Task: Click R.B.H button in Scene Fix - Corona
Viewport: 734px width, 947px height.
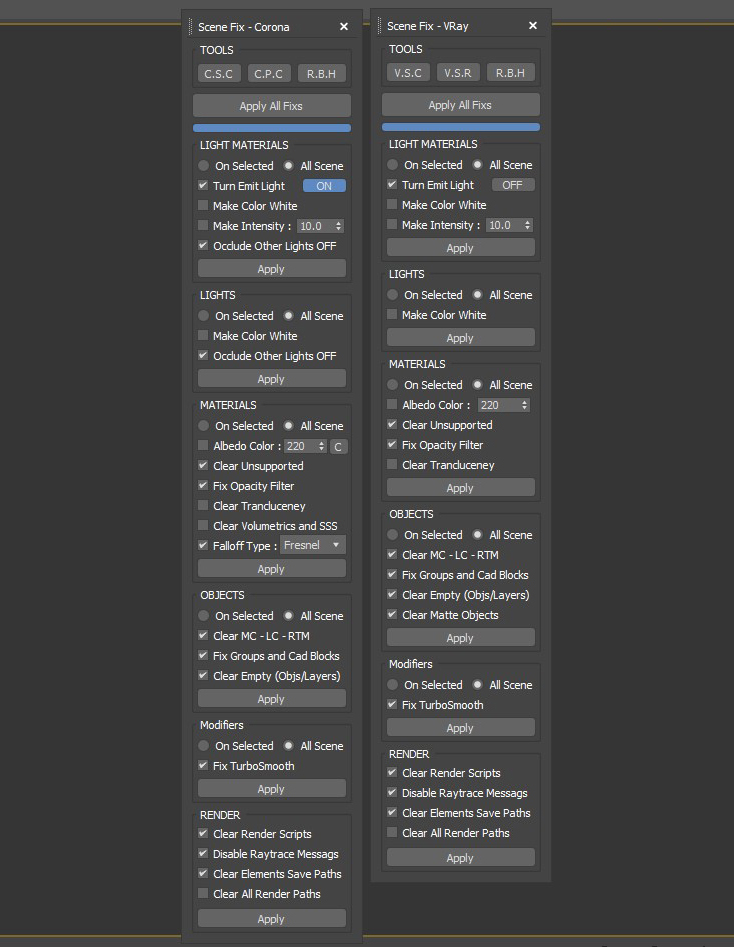Action: [321, 74]
